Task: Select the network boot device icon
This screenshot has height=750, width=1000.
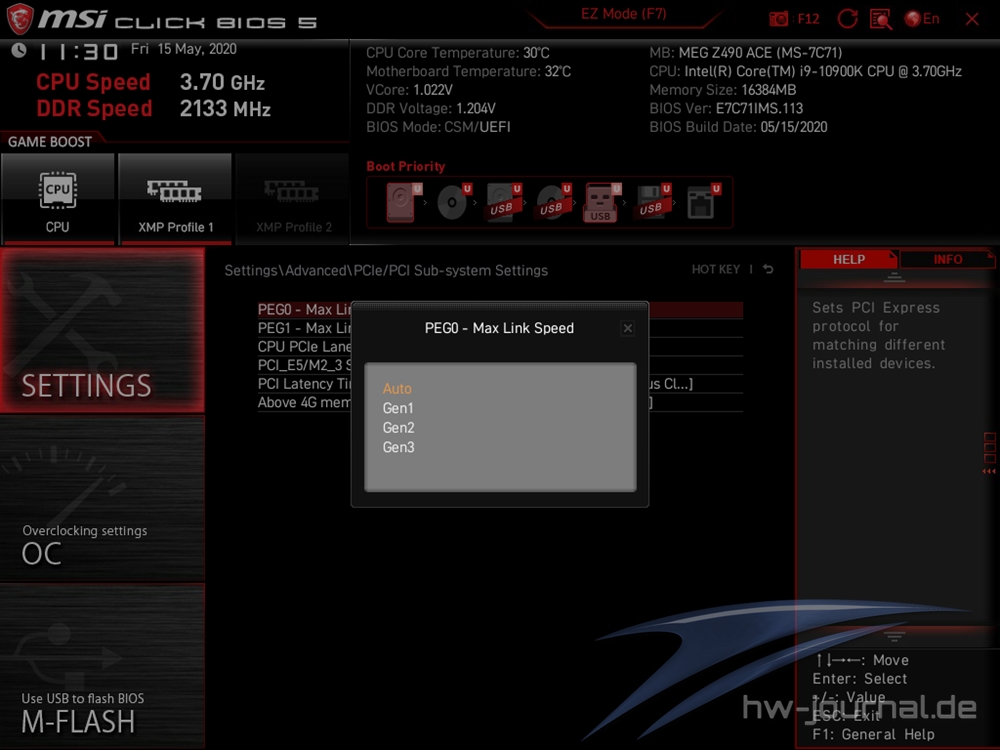Action: tap(703, 202)
